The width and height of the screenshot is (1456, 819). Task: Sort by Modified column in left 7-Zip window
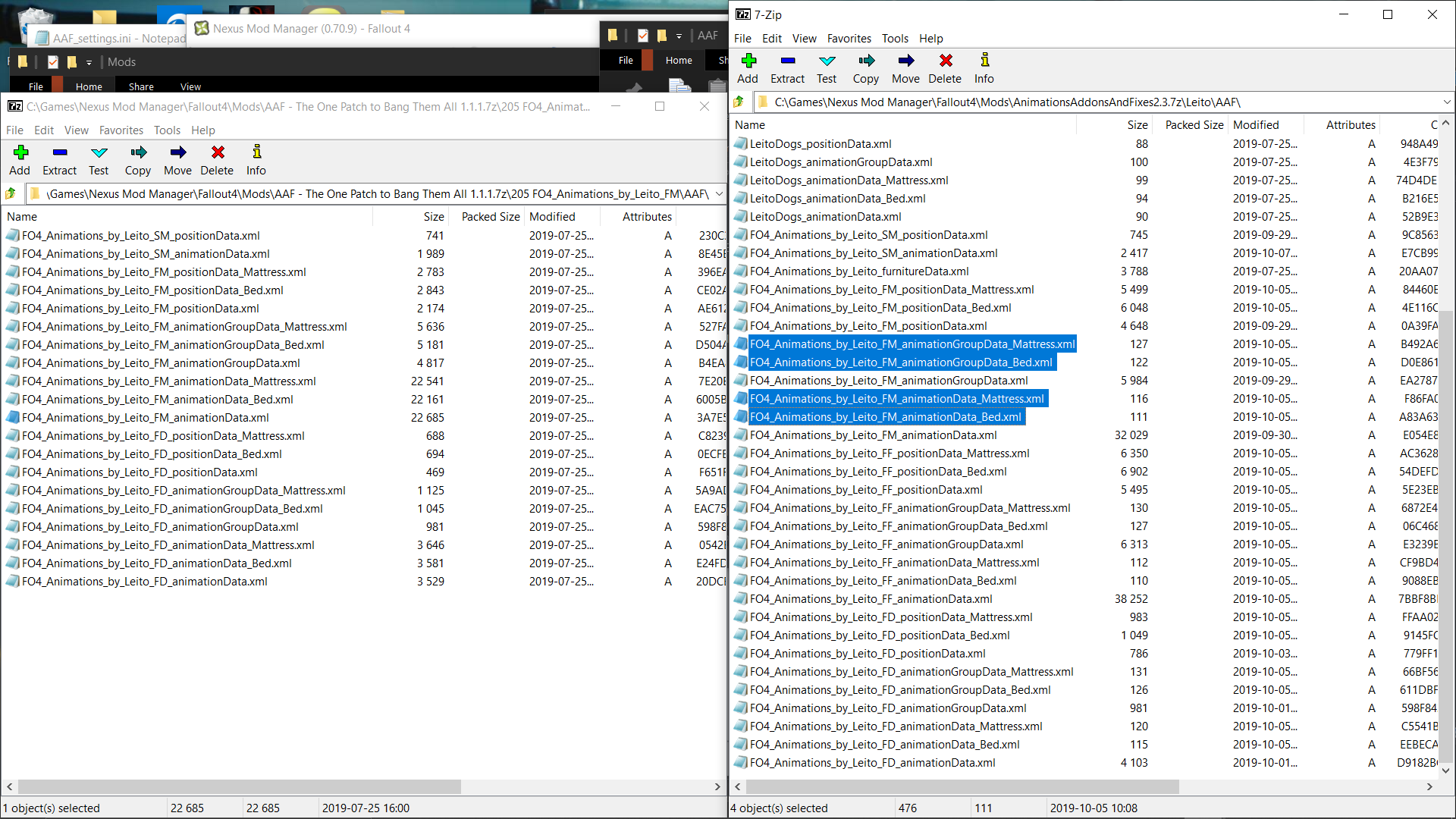click(561, 217)
